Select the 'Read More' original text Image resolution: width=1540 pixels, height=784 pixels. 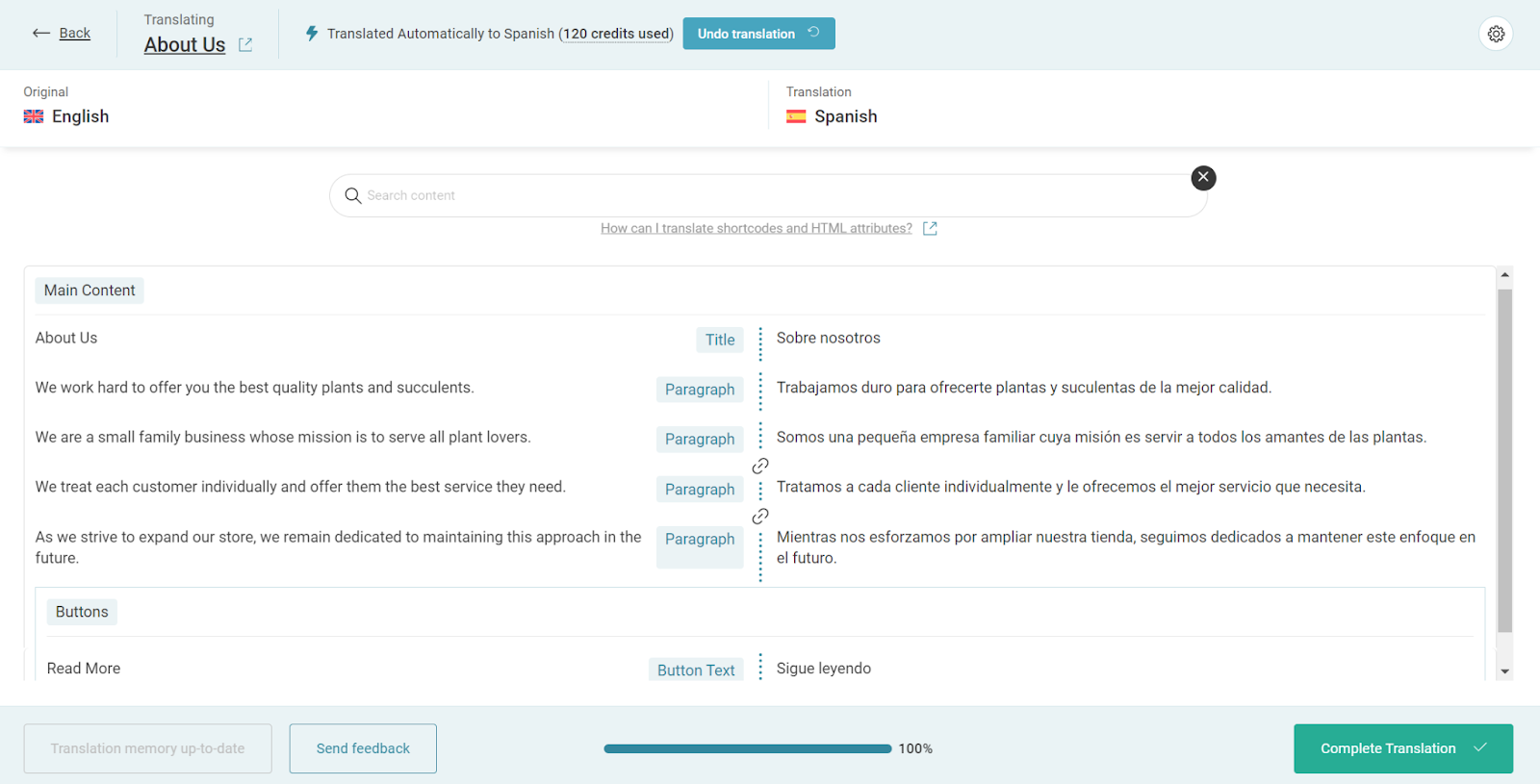(84, 669)
